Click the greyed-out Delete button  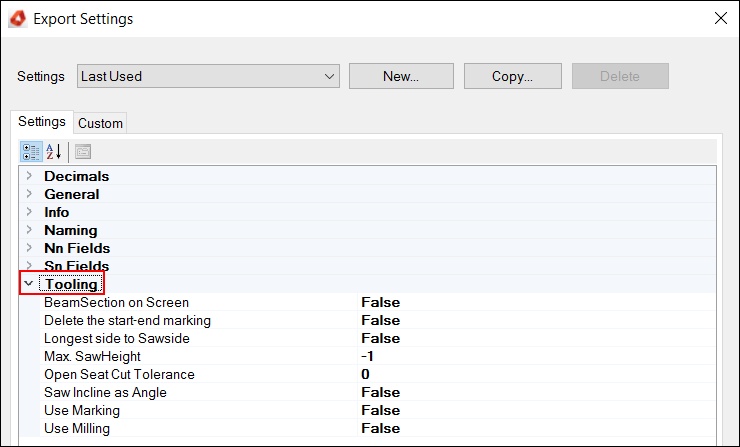(x=620, y=76)
